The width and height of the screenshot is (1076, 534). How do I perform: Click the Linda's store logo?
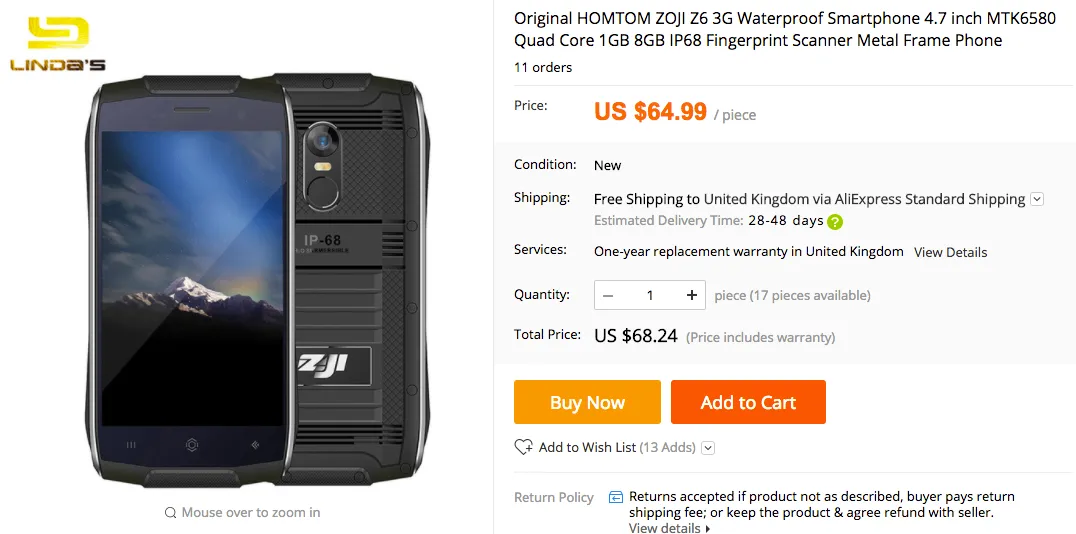(x=57, y=45)
